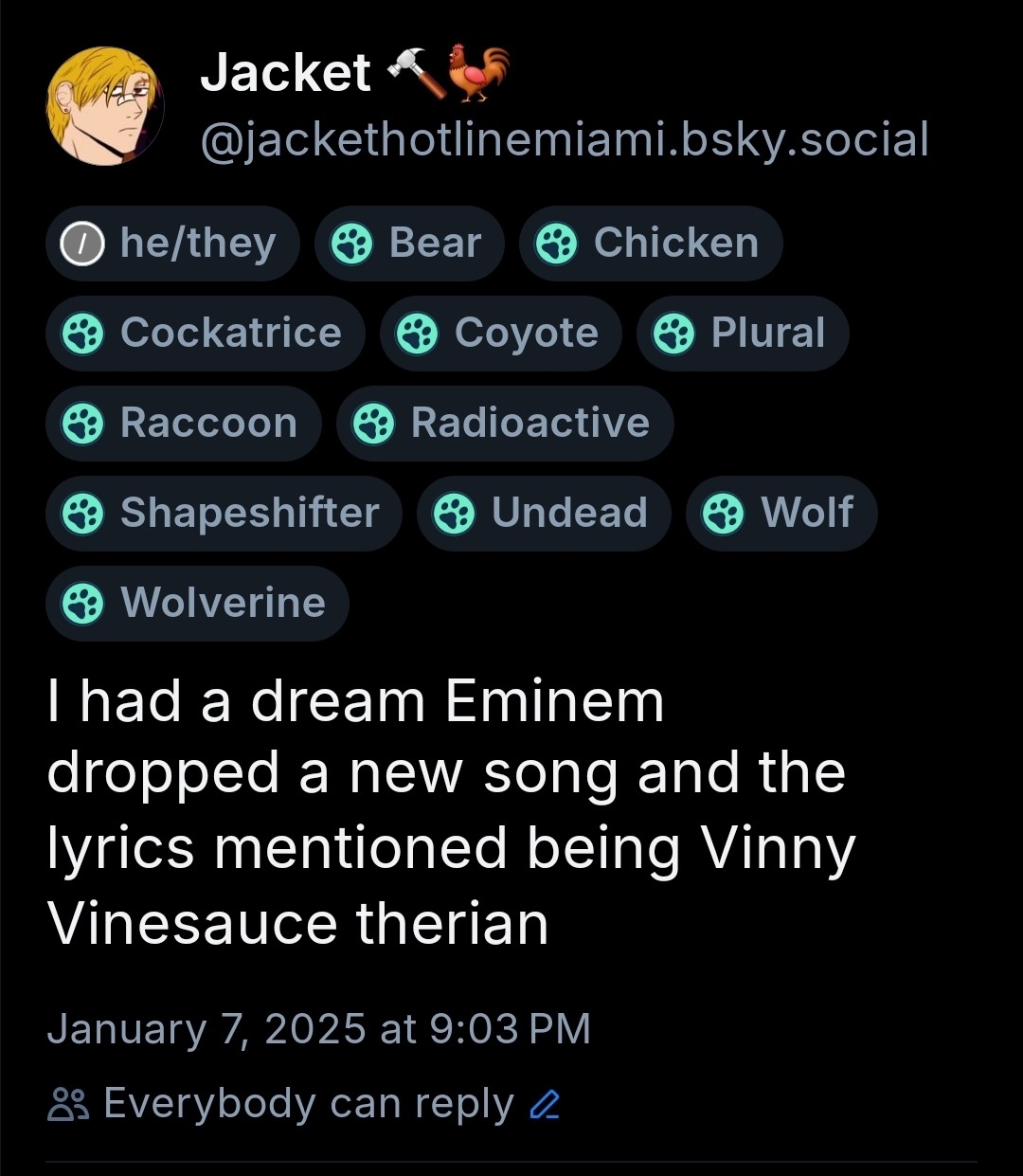Tap the Jacket display name

coord(285,73)
